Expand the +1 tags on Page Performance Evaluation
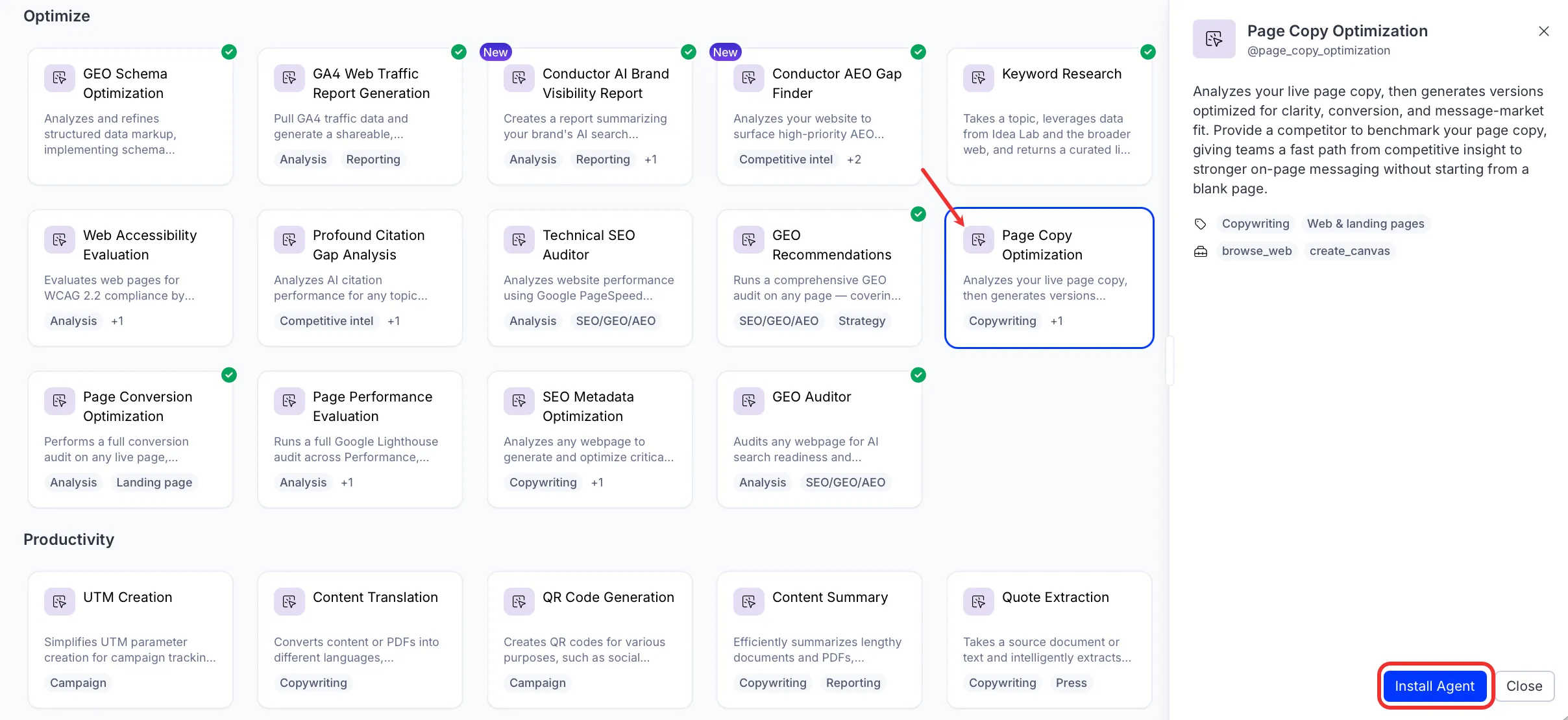The image size is (1568, 720). (347, 483)
